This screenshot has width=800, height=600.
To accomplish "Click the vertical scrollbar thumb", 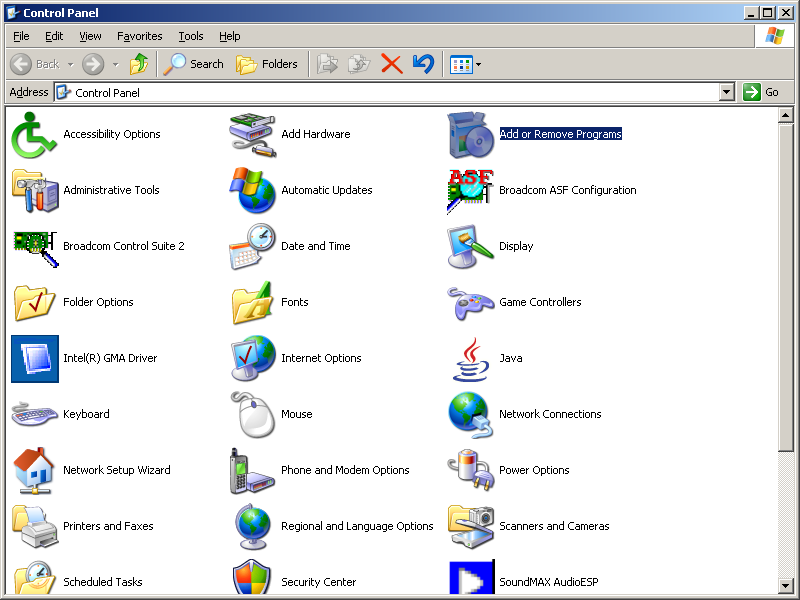I will (785, 288).
